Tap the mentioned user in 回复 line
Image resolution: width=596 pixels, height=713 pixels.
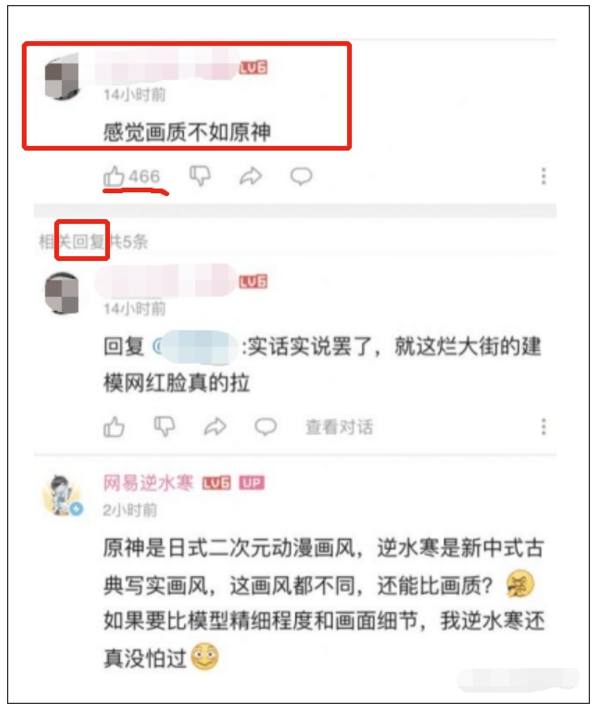(195, 347)
